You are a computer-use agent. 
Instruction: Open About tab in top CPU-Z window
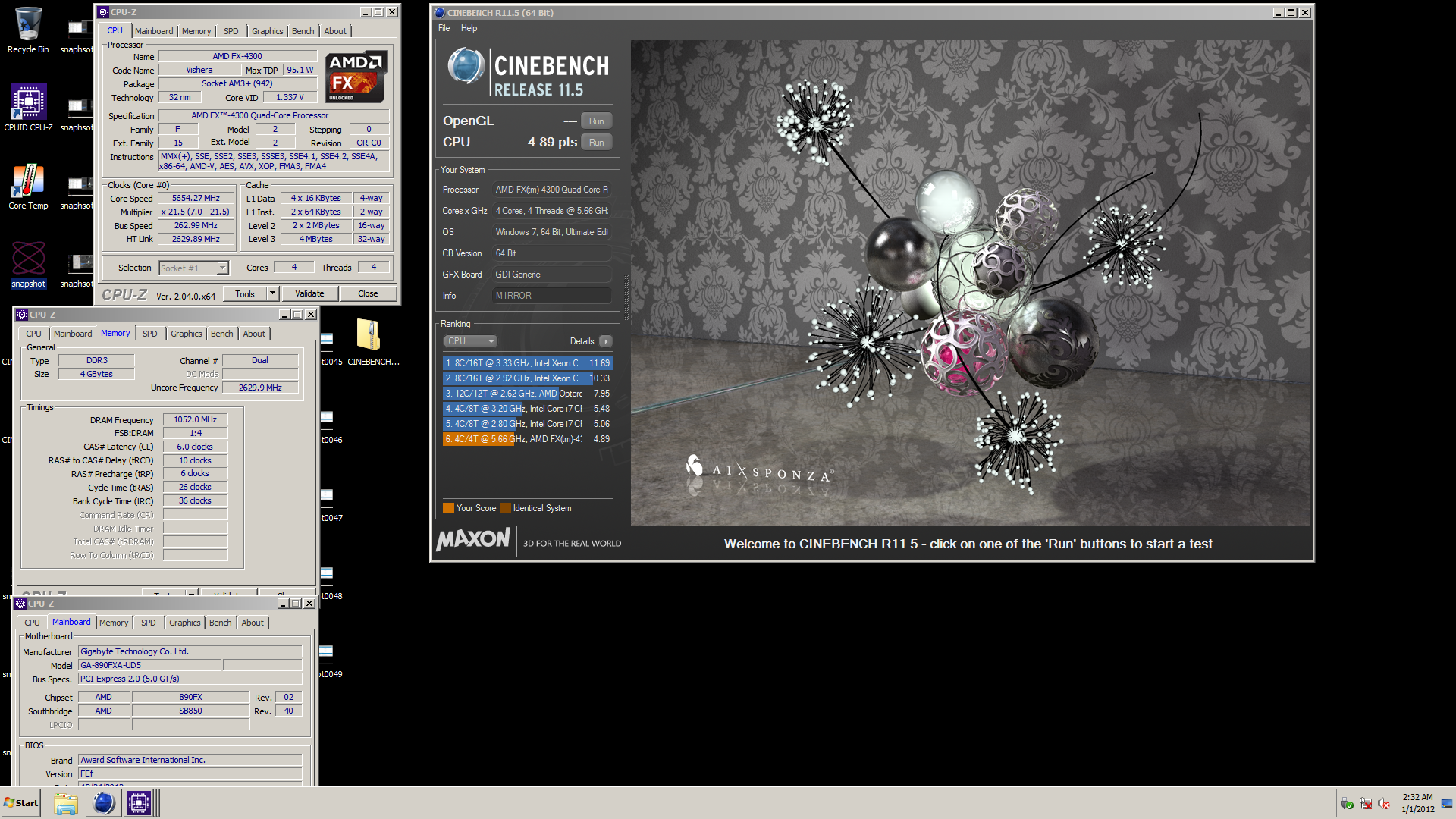tap(335, 31)
